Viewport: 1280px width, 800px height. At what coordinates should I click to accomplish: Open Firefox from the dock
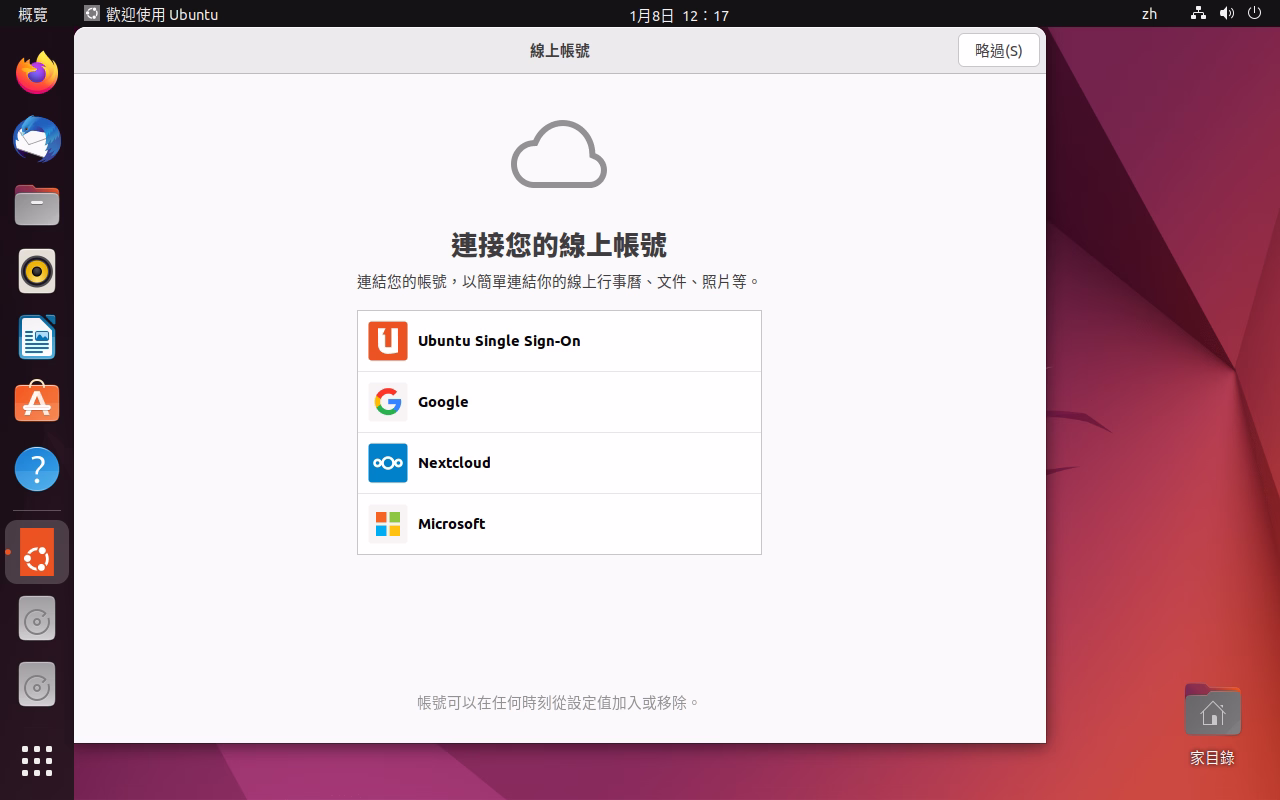[x=37, y=73]
